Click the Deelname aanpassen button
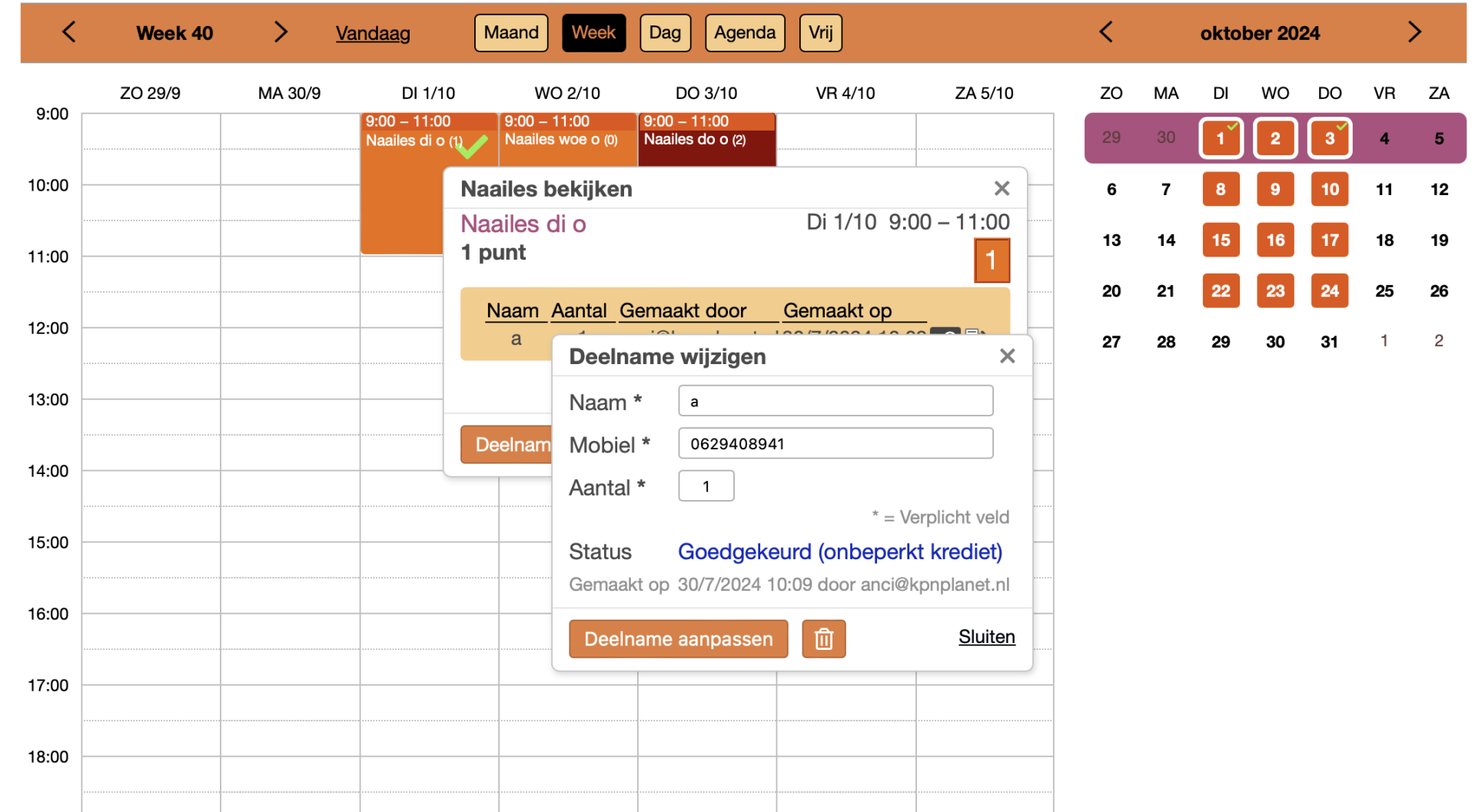1475x812 pixels. click(x=679, y=639)
